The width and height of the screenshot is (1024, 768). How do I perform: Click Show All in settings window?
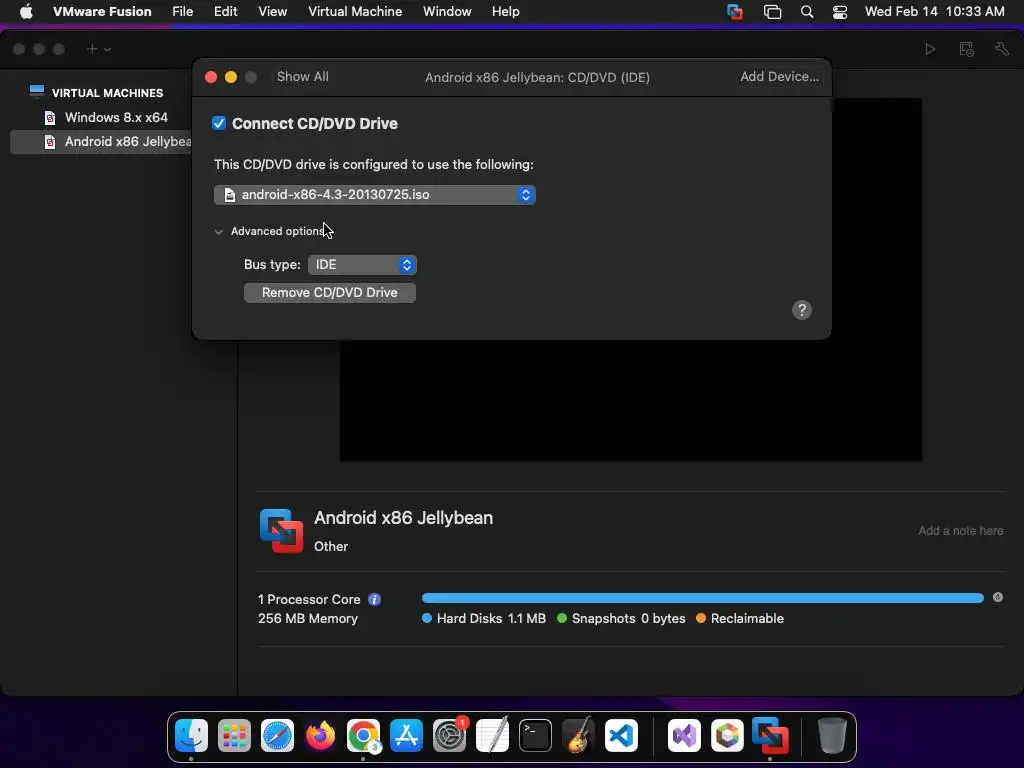302,76
